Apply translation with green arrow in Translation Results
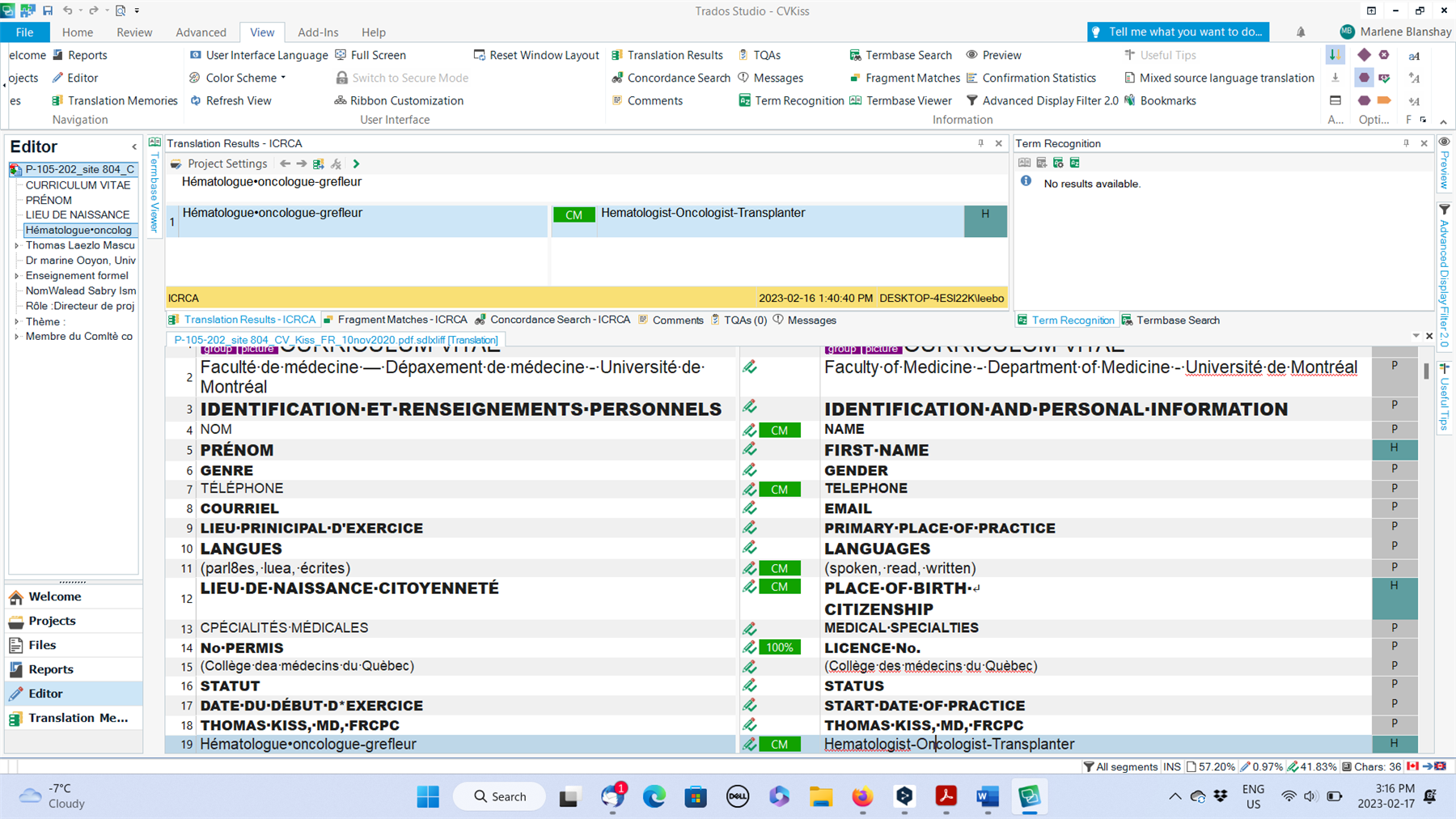 (356, 163)
